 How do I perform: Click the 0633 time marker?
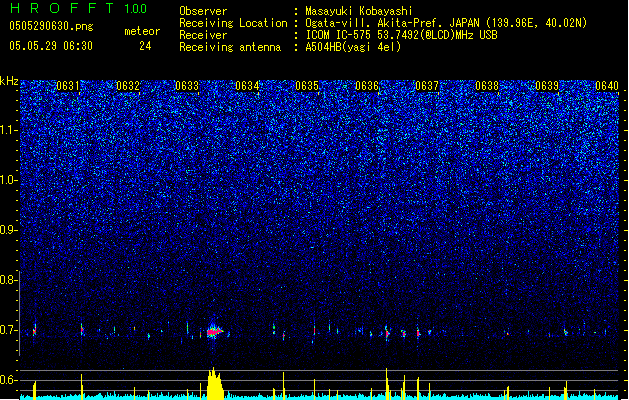click(x=187, y=86)
